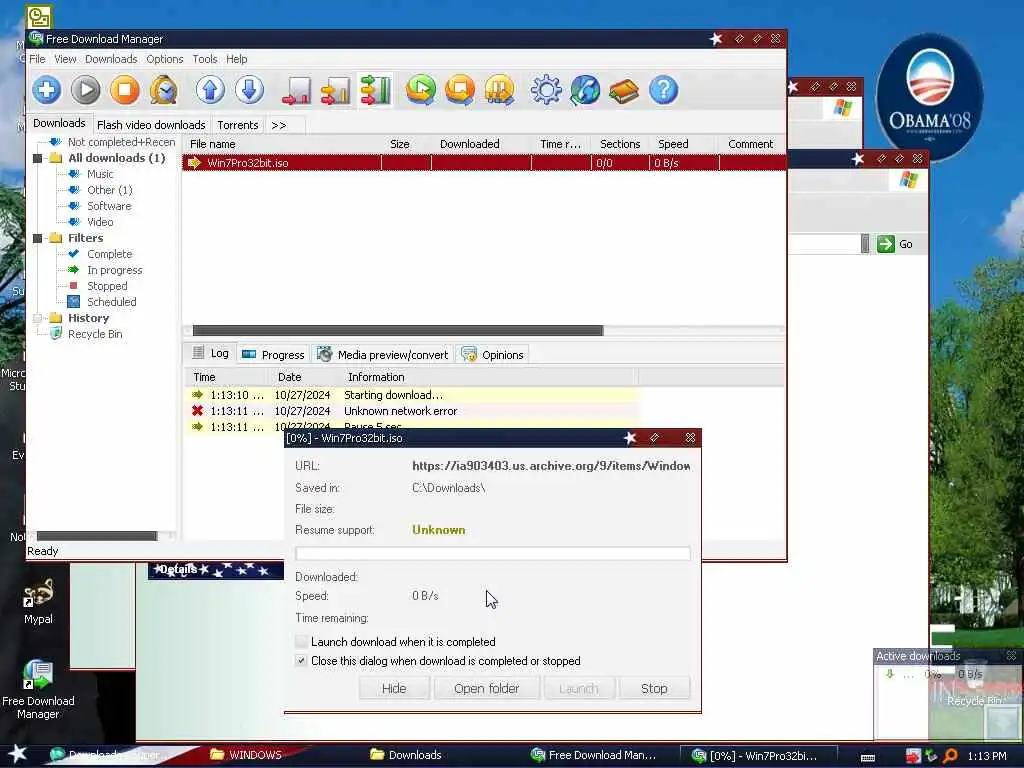
Task: Collapse the All downloads tree node
Action: pyautogui.click(x=38, y=158)
